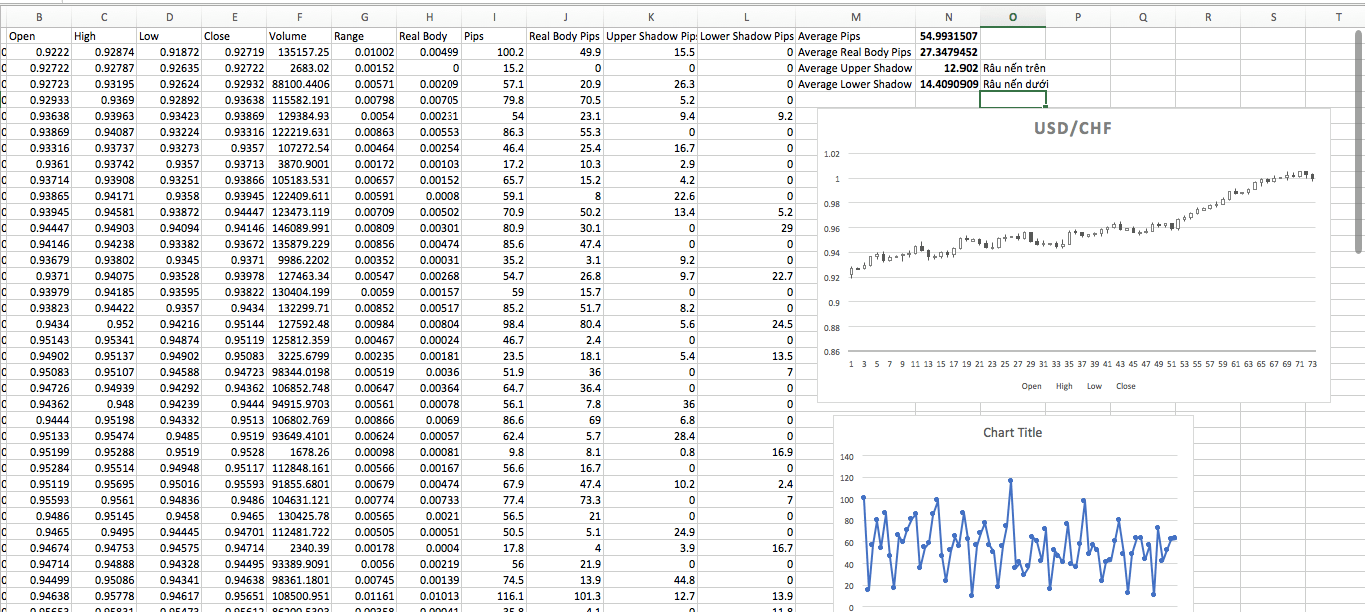Click the 'Volume' header cell
The image size is (1365, 612).
coord(298,36)
